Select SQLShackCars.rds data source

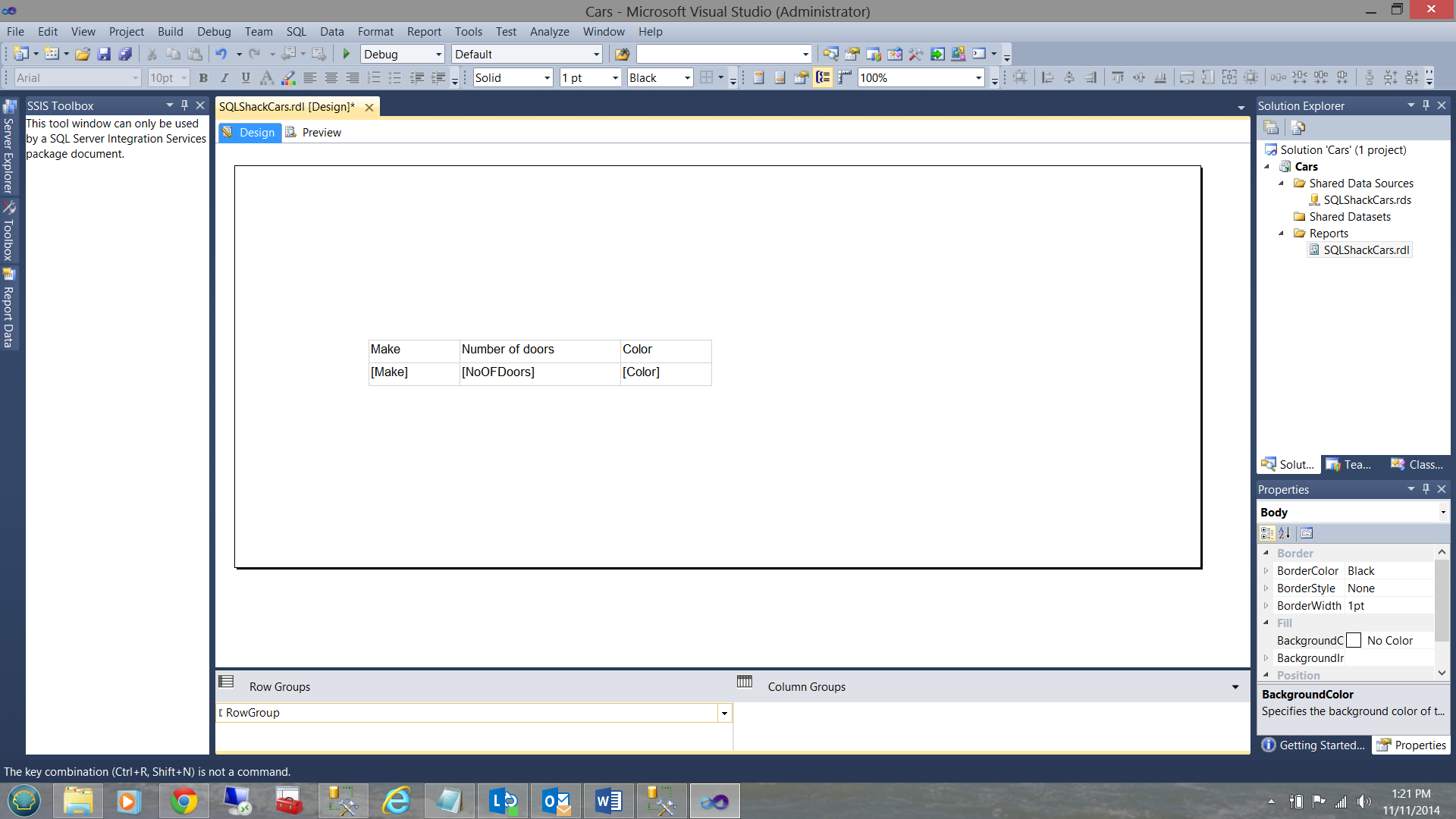(x=1367, y=200)
